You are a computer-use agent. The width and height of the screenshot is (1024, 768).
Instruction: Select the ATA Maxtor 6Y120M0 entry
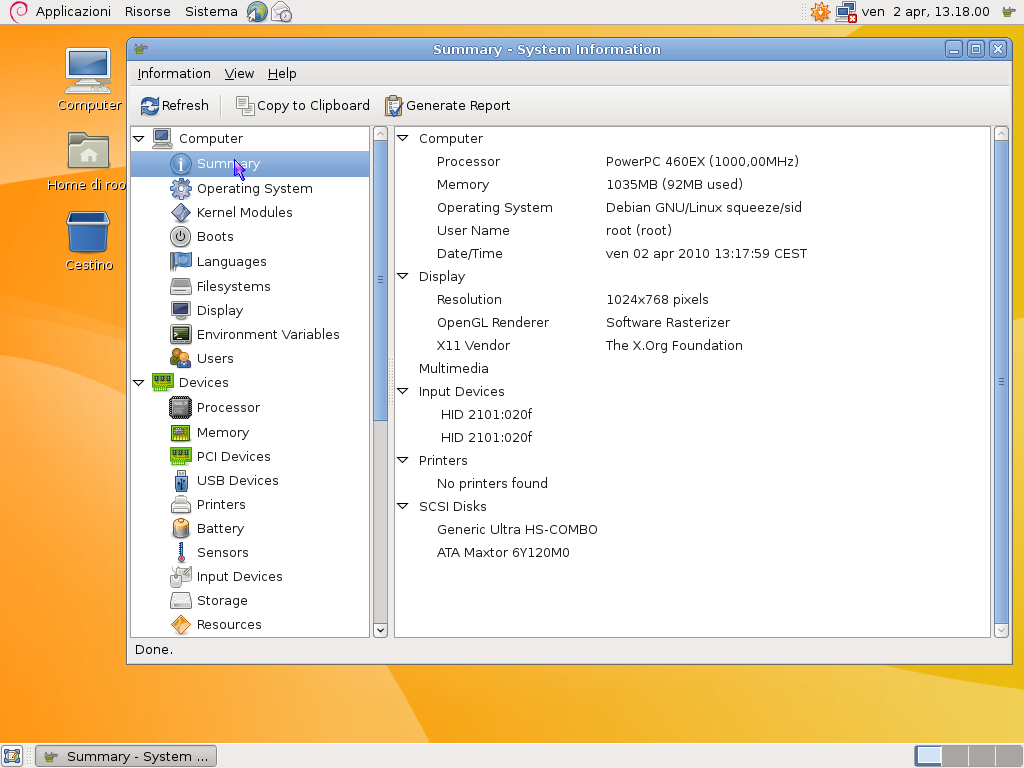692,552
